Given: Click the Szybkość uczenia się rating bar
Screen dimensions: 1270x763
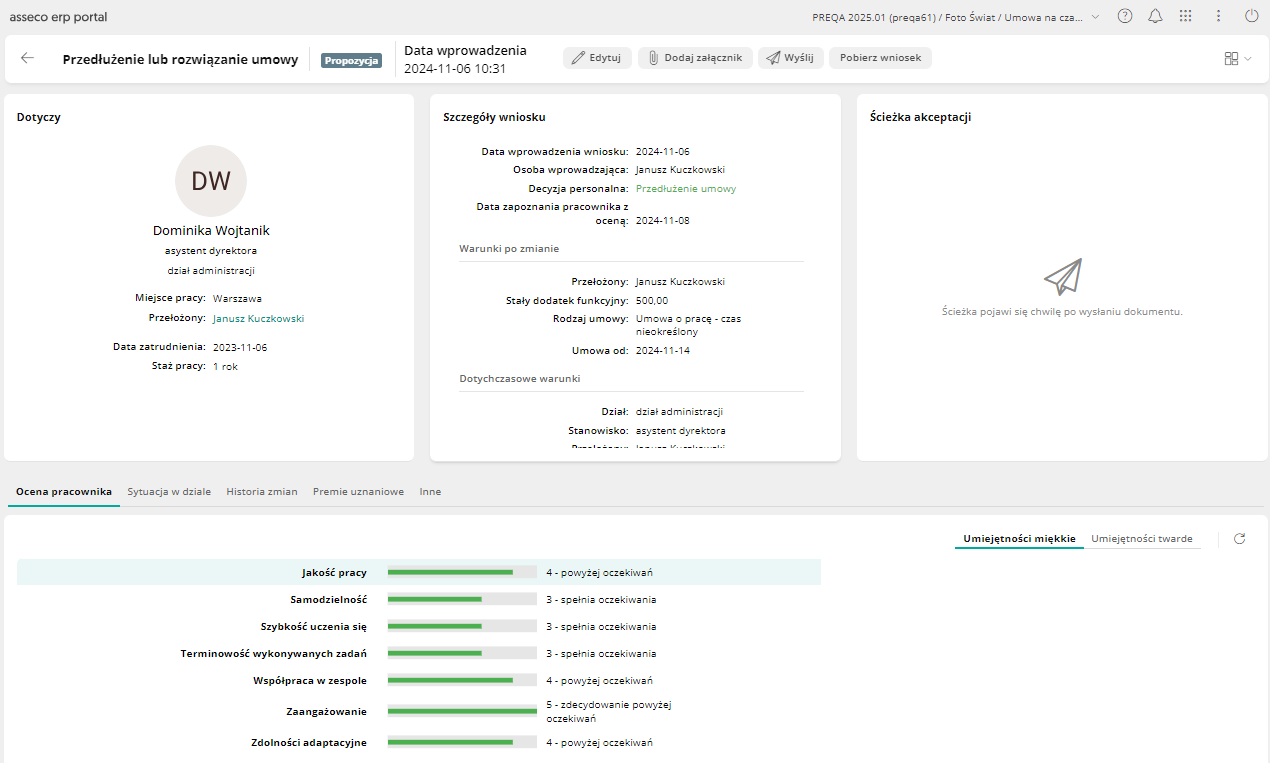Looking at the screenshot, I should pyautogui.click(x=462, y=627).
